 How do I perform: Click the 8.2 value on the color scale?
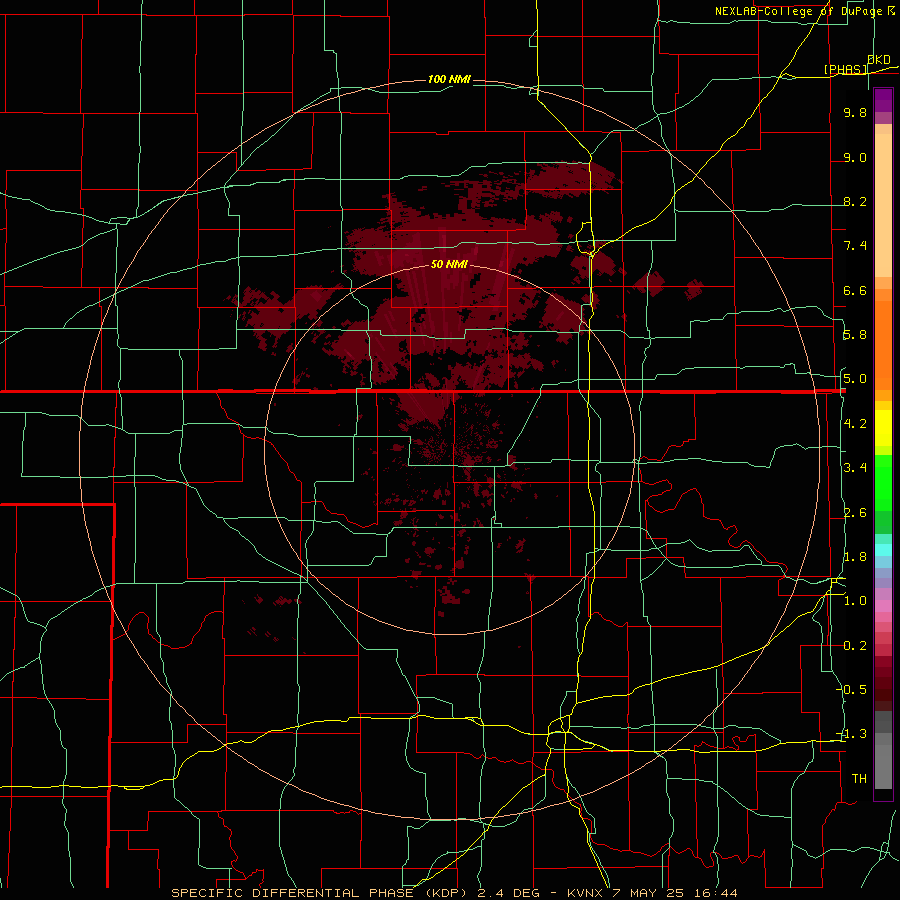[855, 201]
